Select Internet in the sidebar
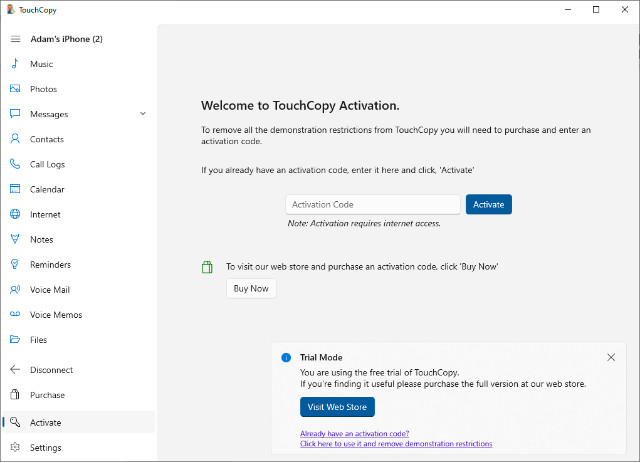Viewport: 640px width, 463px height. [x=79, y=214]
